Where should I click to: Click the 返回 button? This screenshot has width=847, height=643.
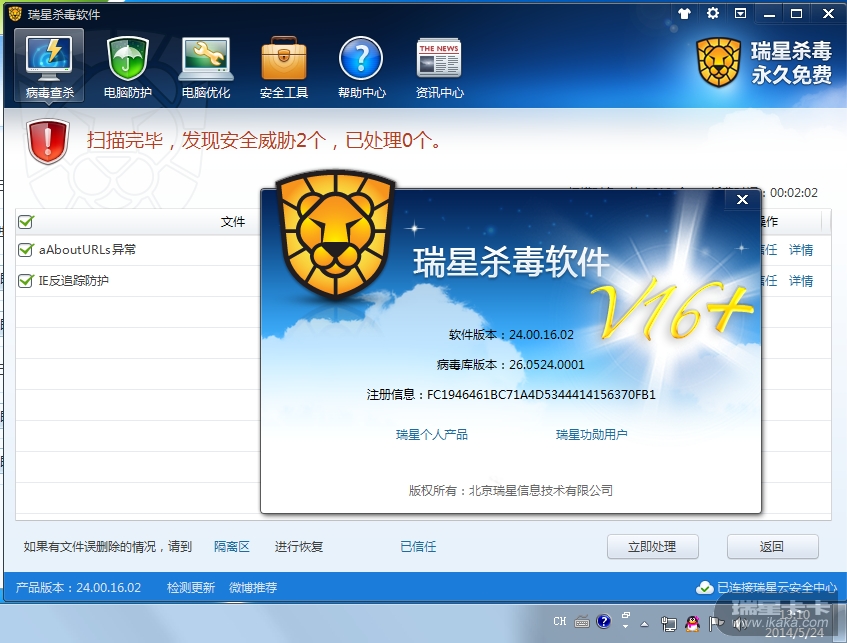(x=772, y=547)
